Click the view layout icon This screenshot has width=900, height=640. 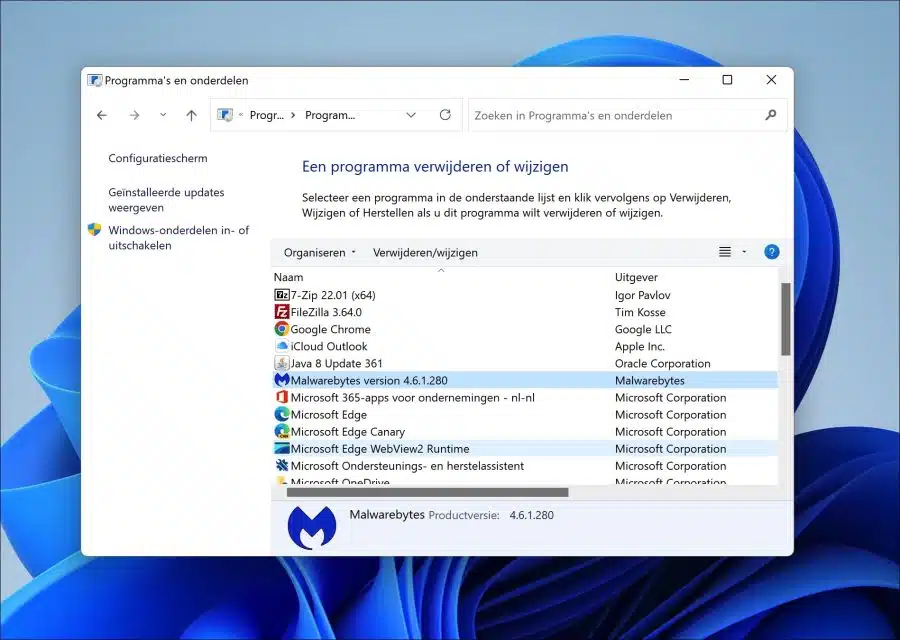tap(725, 252)
